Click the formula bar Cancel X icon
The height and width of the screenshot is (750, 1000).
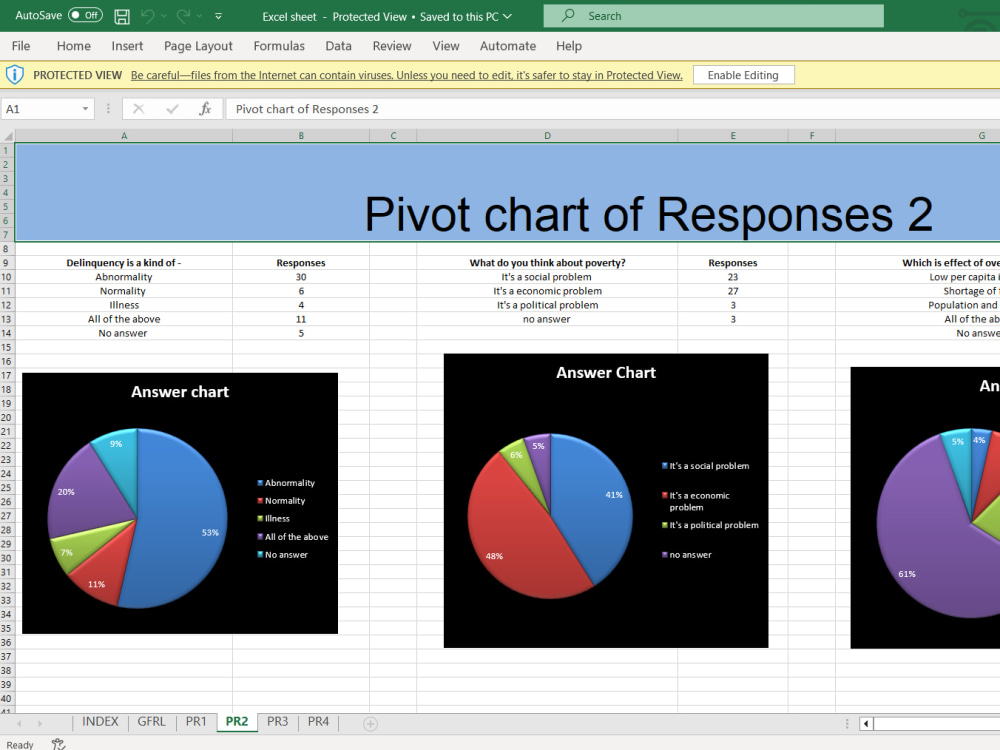138,109
